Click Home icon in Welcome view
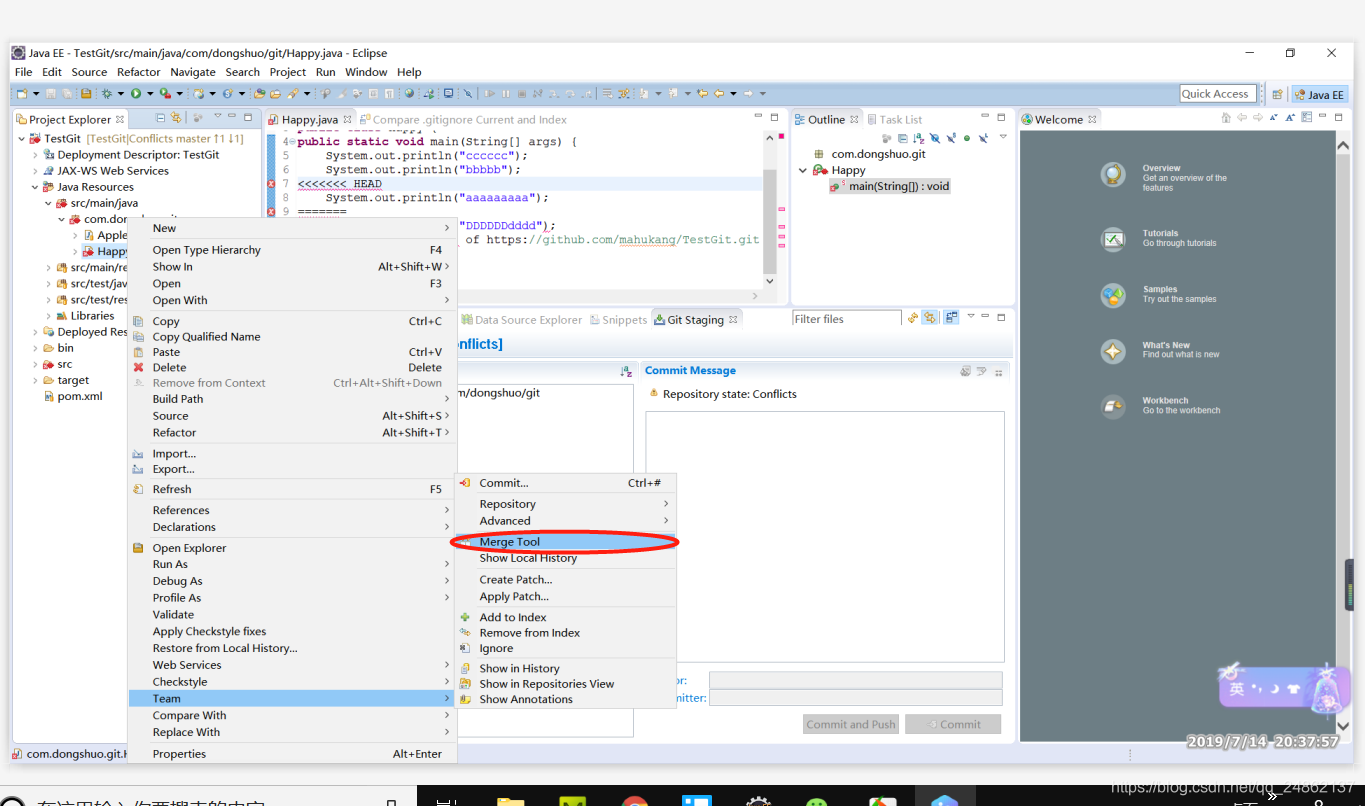The height and width of the screenshot is (806, 1365). point(1226,118)
